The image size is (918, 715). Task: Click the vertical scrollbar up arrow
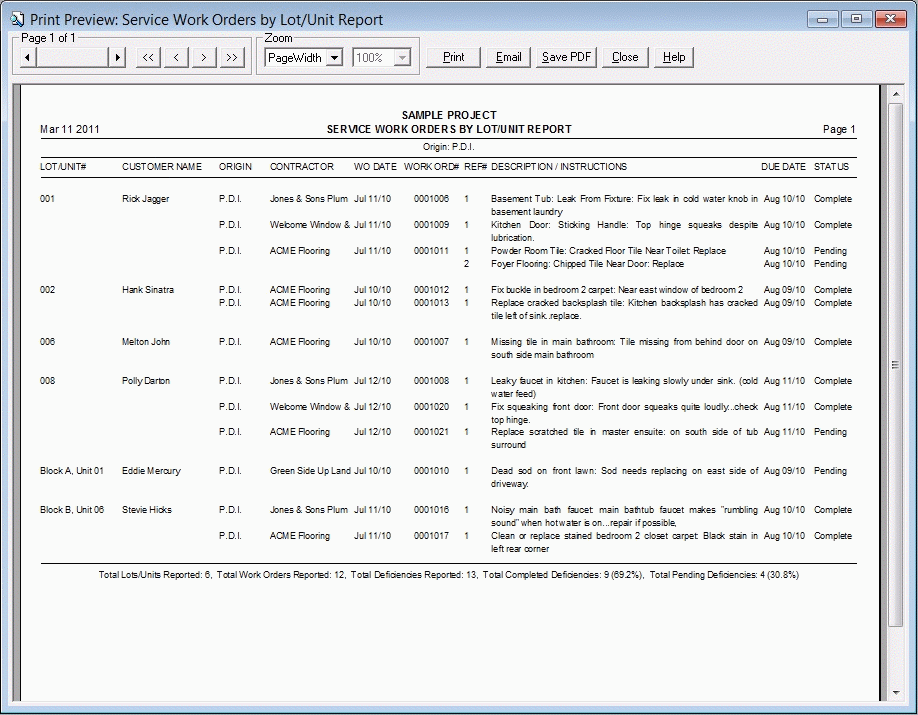click(x=895, y=94)
